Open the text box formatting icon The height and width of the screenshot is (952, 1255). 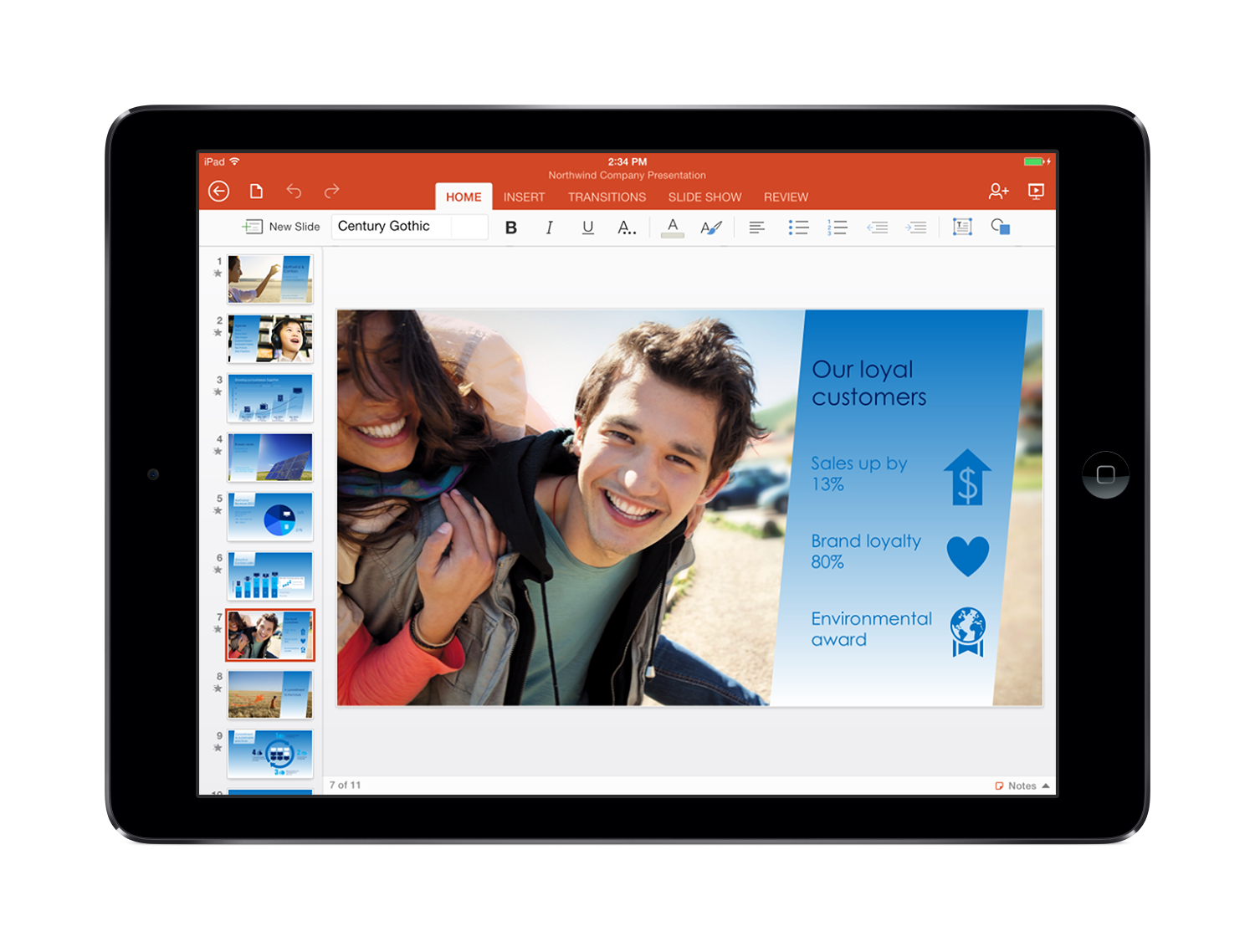(961, 227)
